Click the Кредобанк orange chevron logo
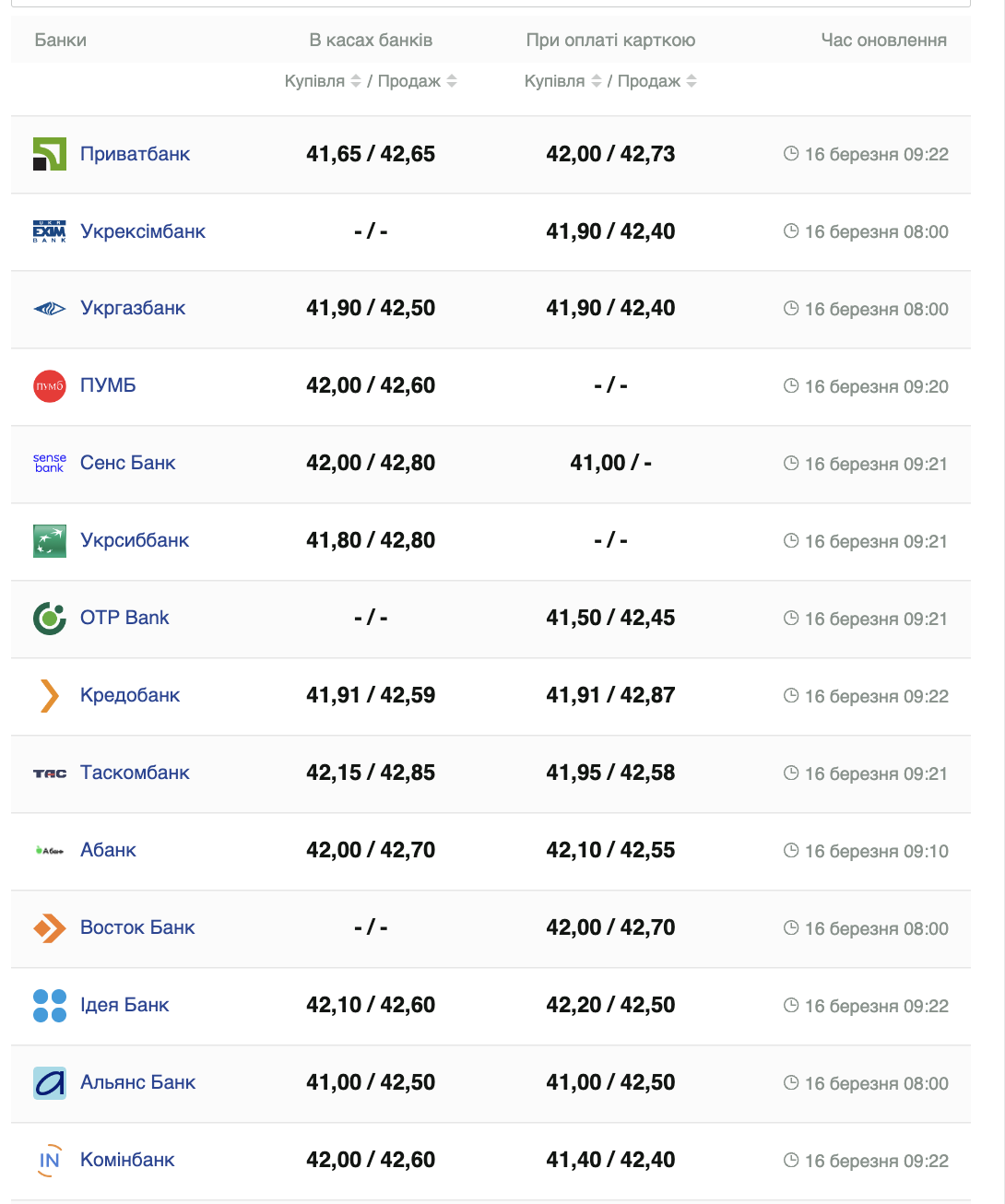Viewport: 1005px width, 1204px height. click(49, 696)
